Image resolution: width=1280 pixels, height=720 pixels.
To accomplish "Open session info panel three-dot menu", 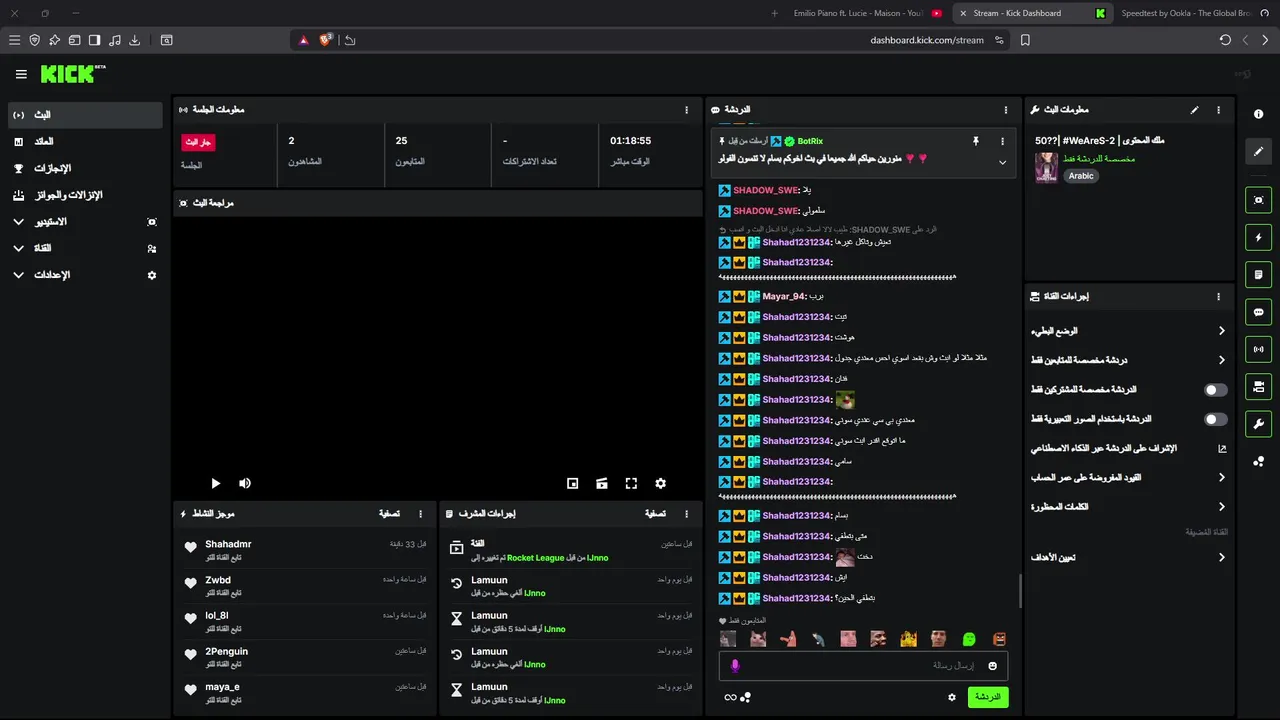I will tap(686, 110).
